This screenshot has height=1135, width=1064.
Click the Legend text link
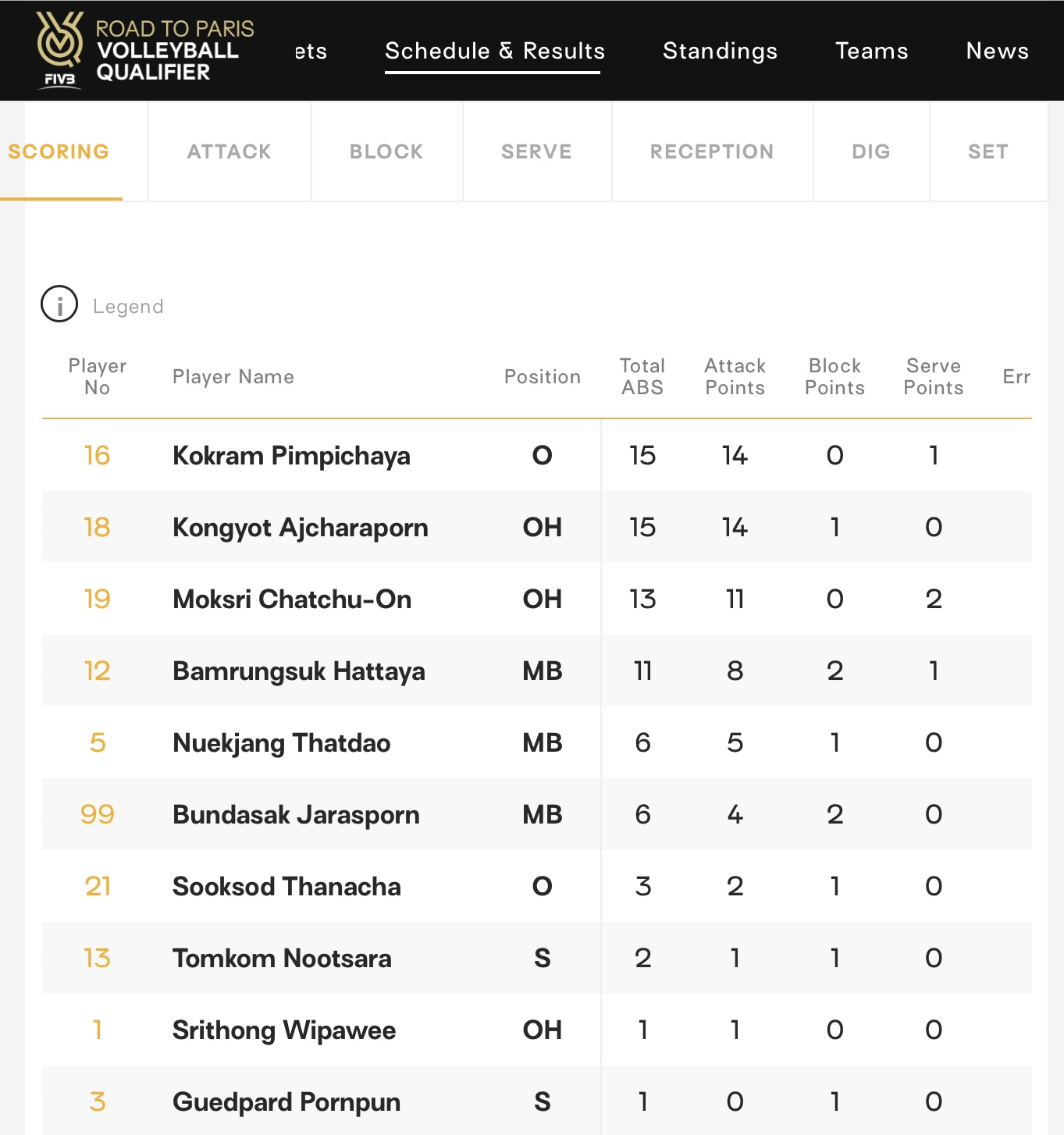click(128, 306)
